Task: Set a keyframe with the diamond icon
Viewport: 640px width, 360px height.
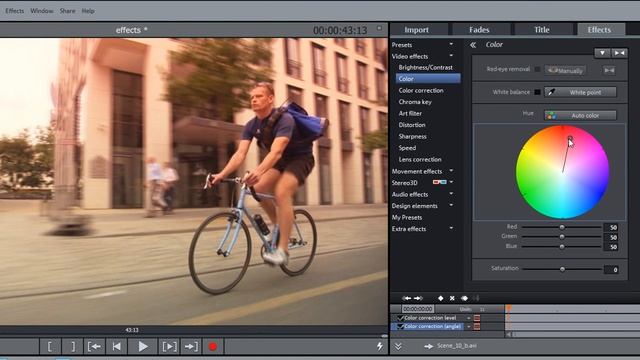Action: pyautogui.click(x=440, y=298)
